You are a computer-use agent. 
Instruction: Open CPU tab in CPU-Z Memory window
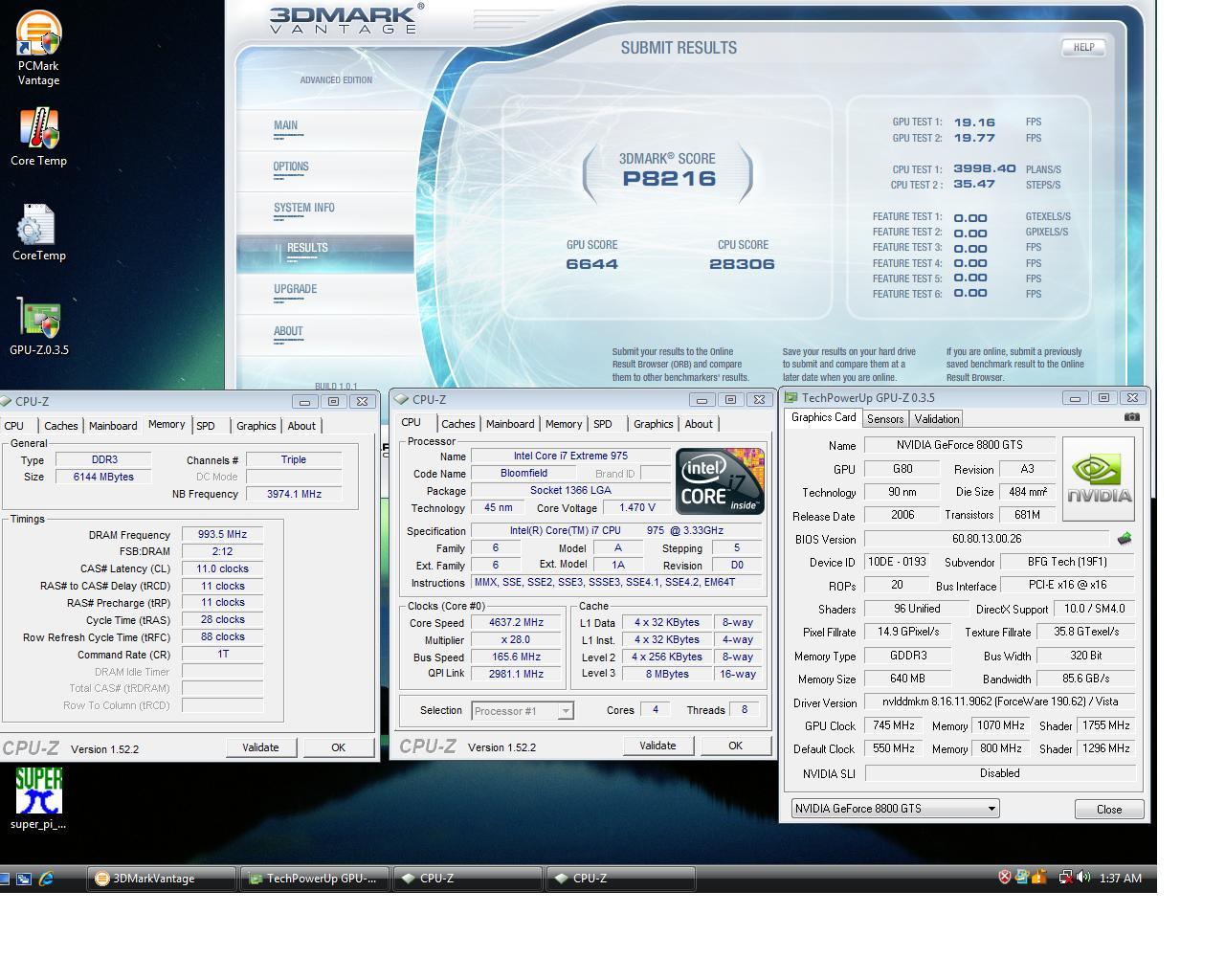[x=14, y=425]
